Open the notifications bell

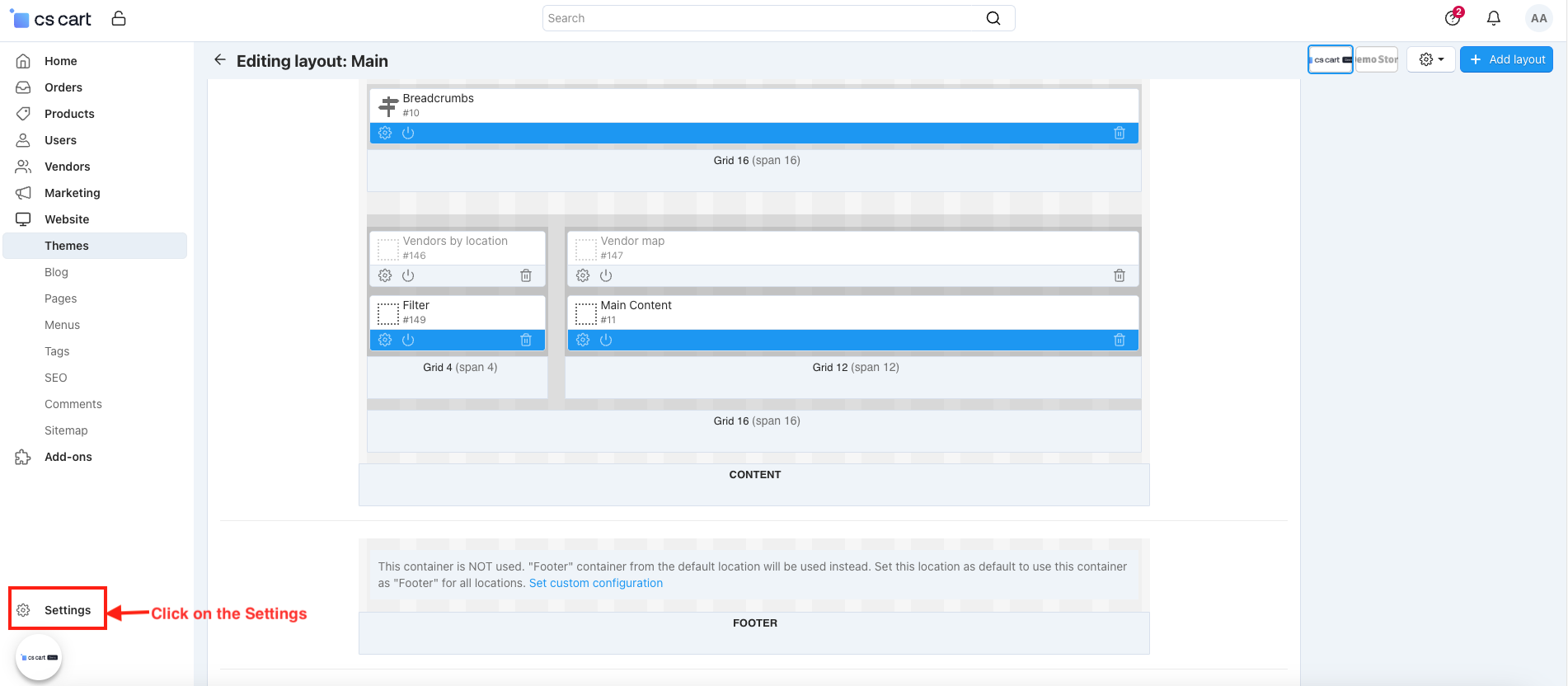(x=1494, y=18)
